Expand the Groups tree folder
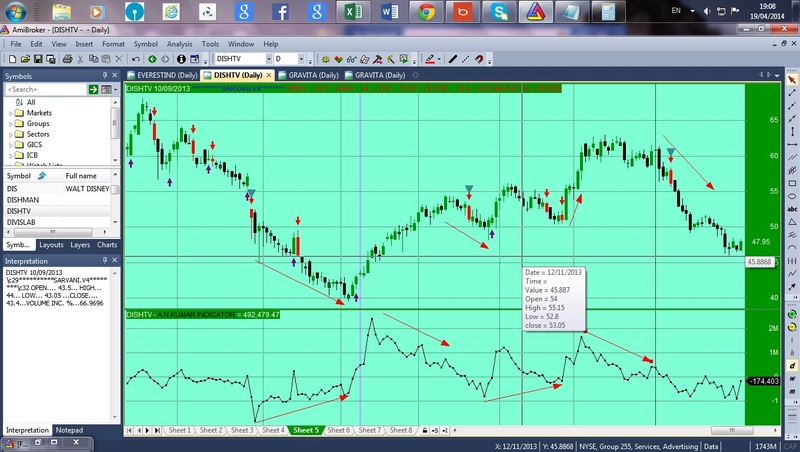 (x=11, y=124)
